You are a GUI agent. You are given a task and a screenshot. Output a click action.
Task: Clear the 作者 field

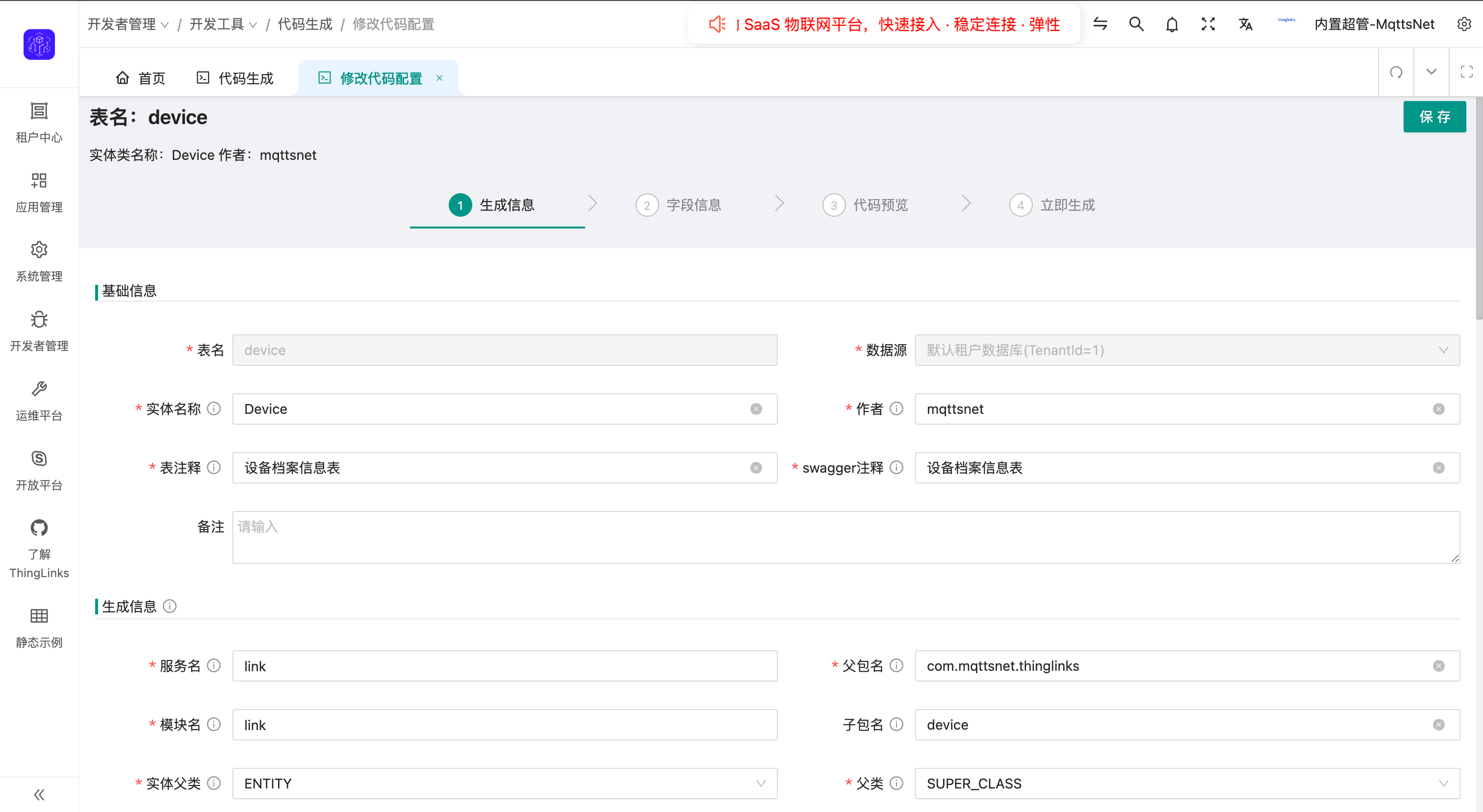pos(1439,408)
